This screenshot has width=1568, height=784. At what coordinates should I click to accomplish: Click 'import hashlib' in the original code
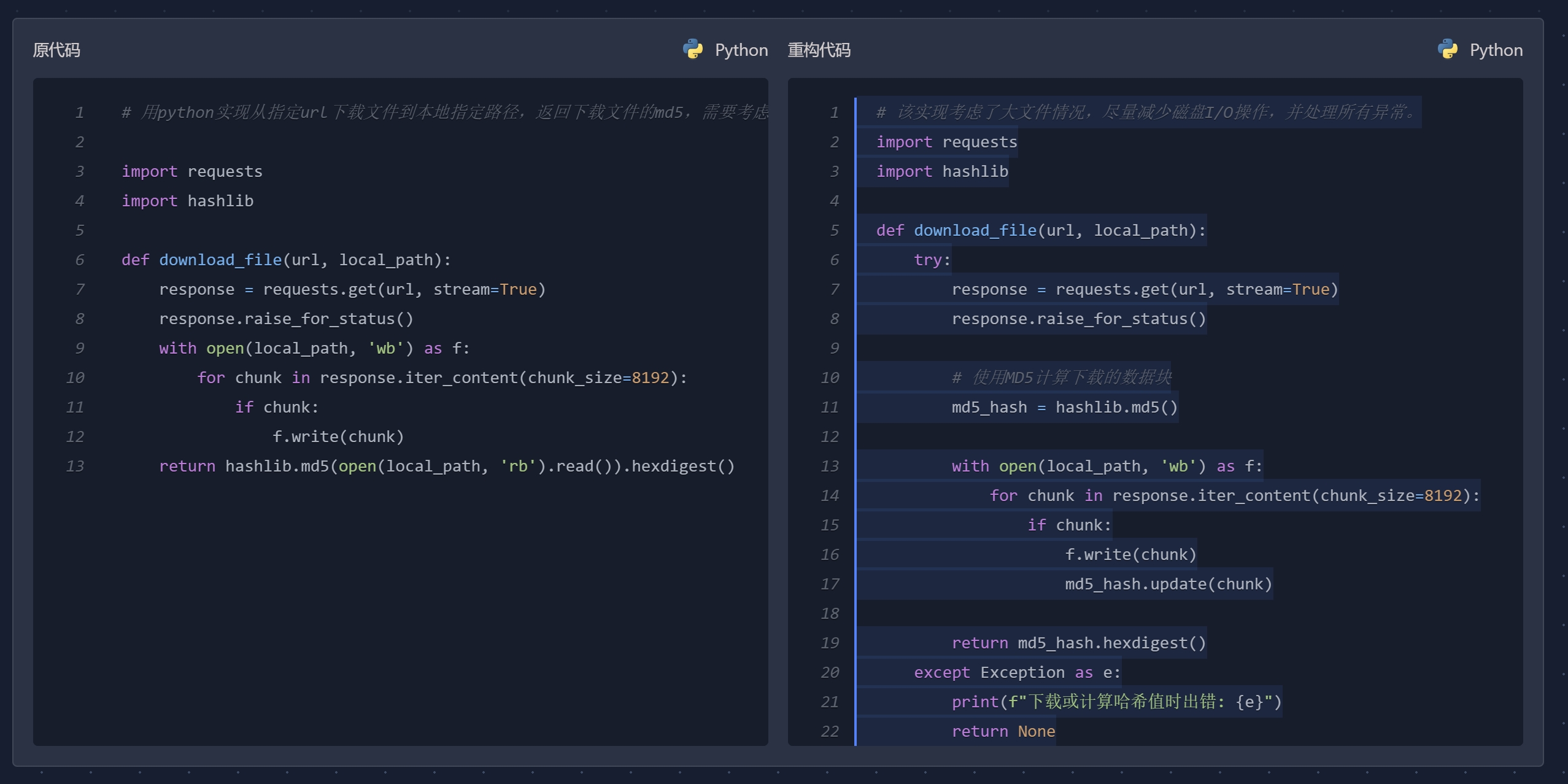(x=188, y=201)
